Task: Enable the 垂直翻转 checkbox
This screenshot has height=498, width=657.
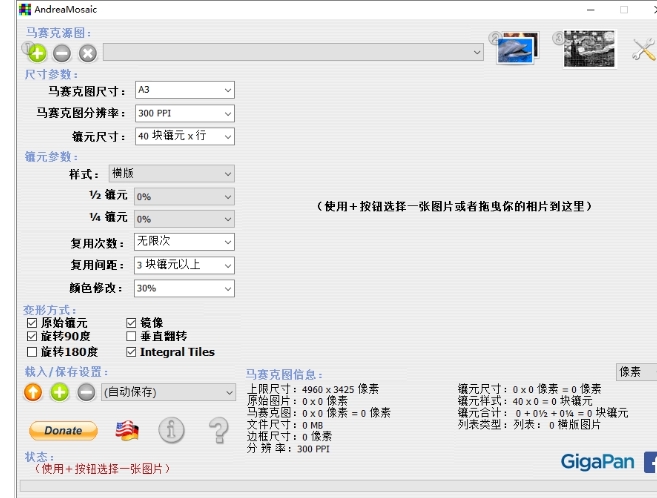Action: (131, 336)
